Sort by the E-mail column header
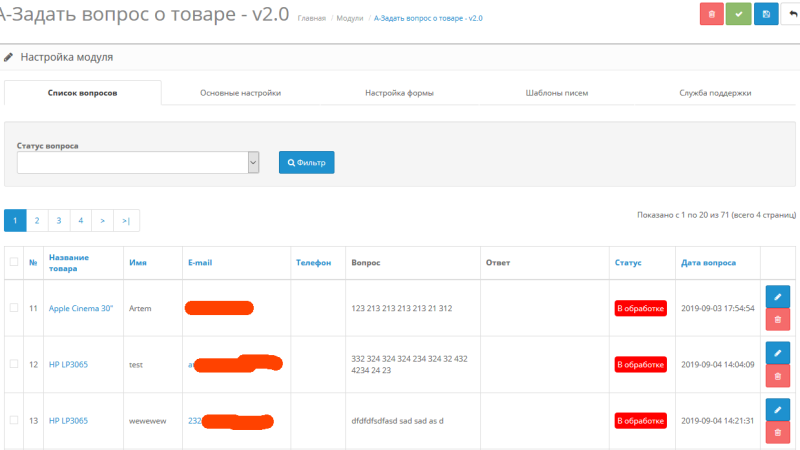 200,262
